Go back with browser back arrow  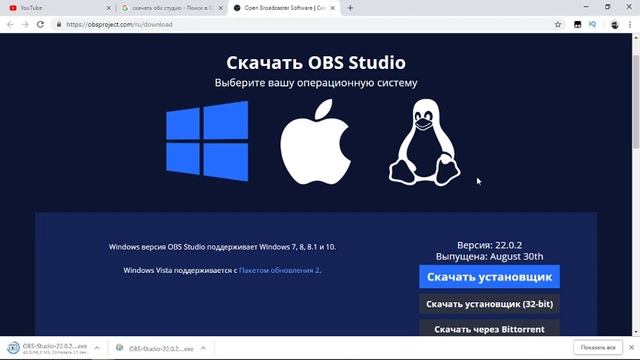10,24
